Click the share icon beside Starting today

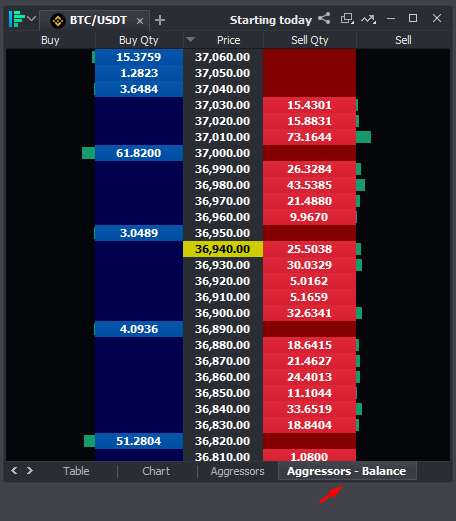[x=324, y=18]
